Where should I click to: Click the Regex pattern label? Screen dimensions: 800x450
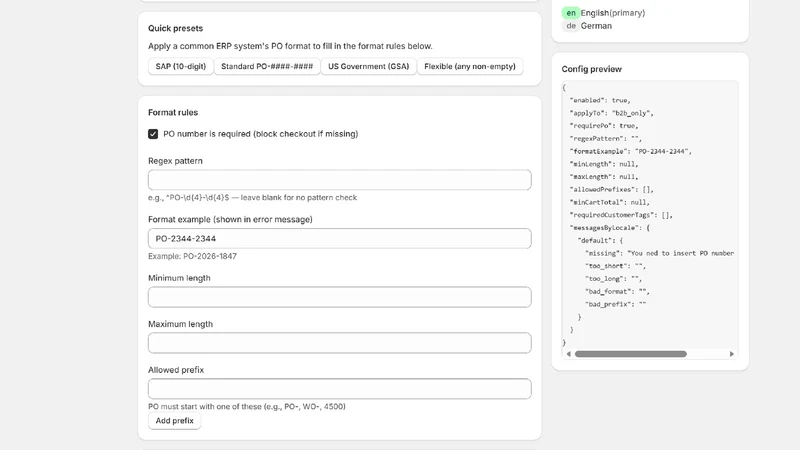175,161
